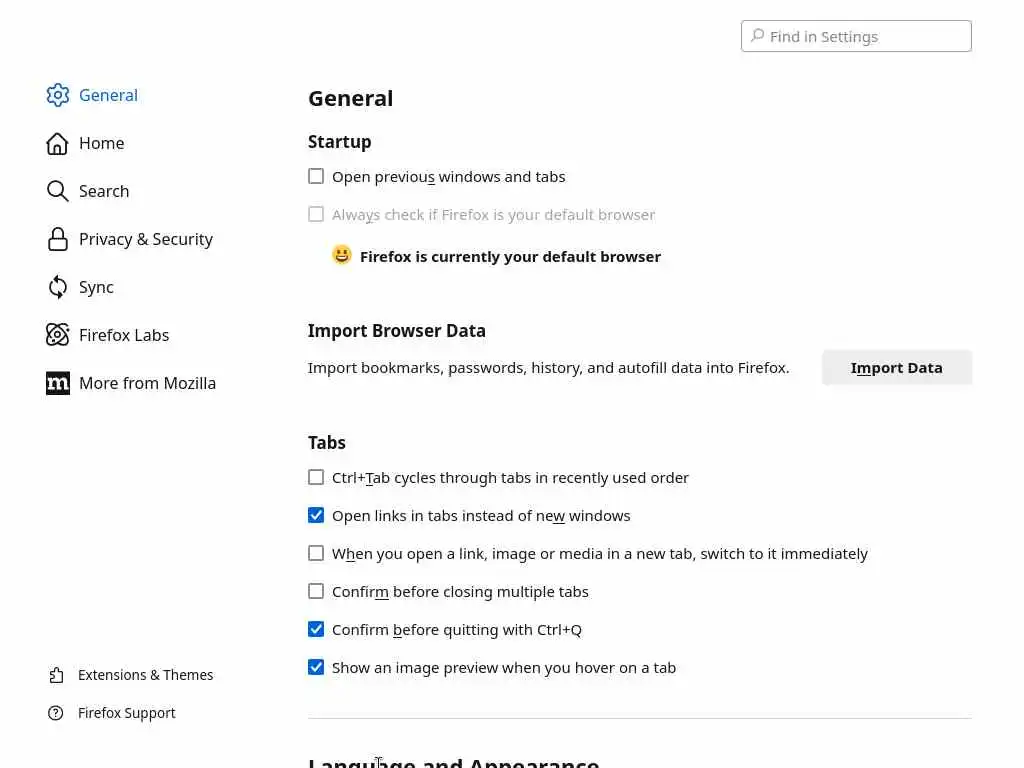Screen dimensions: 1024x768
Task: Enable Confirm before closing multiple tabs
Action: click(x=316, y=592)
